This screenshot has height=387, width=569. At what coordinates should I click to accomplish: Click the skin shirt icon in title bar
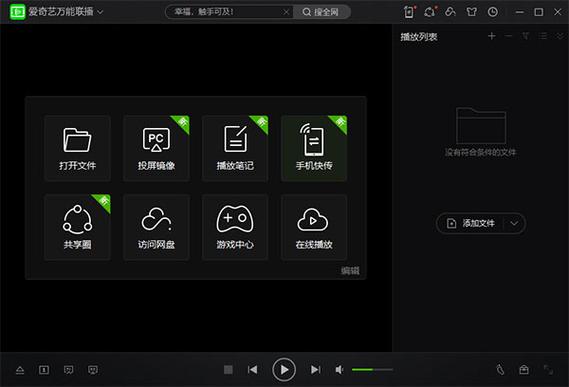pos(471,12)
